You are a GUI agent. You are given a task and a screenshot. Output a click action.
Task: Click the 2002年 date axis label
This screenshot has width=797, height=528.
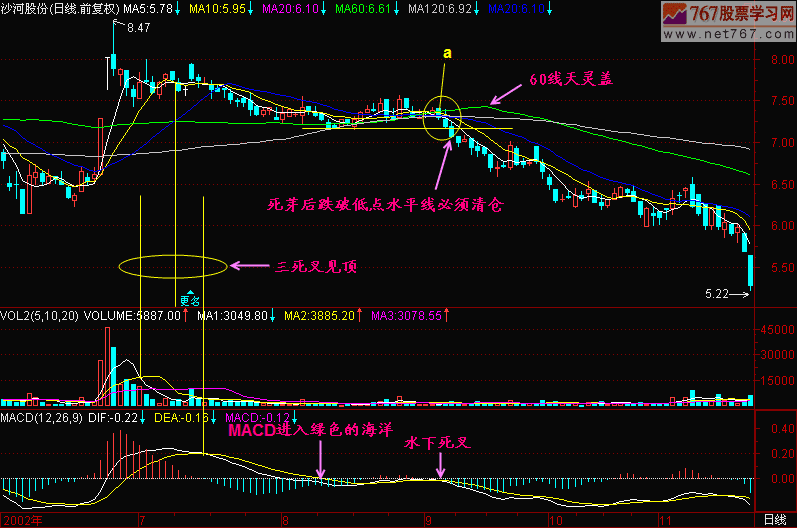pos(20,519)
